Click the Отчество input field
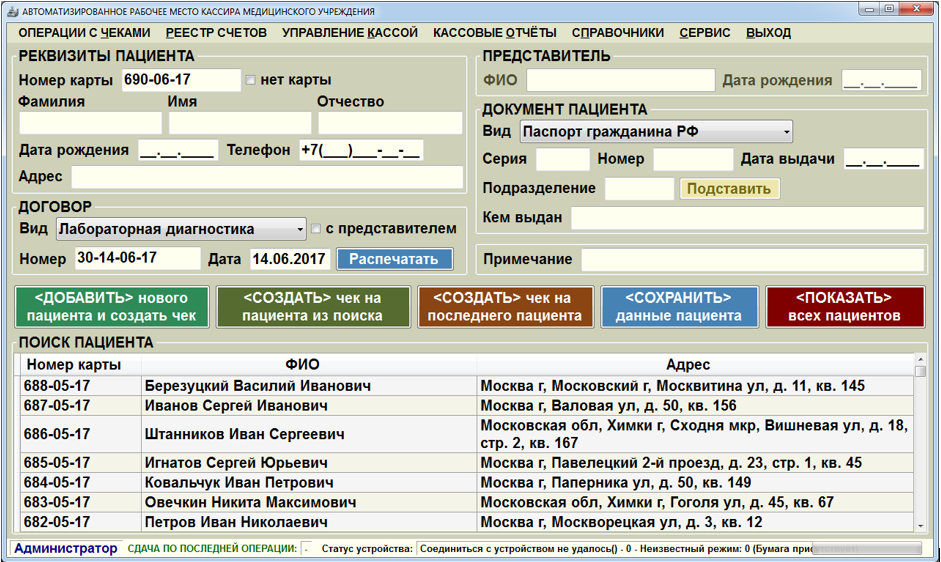This screenshot has height=562, width=941. point(390,123)
